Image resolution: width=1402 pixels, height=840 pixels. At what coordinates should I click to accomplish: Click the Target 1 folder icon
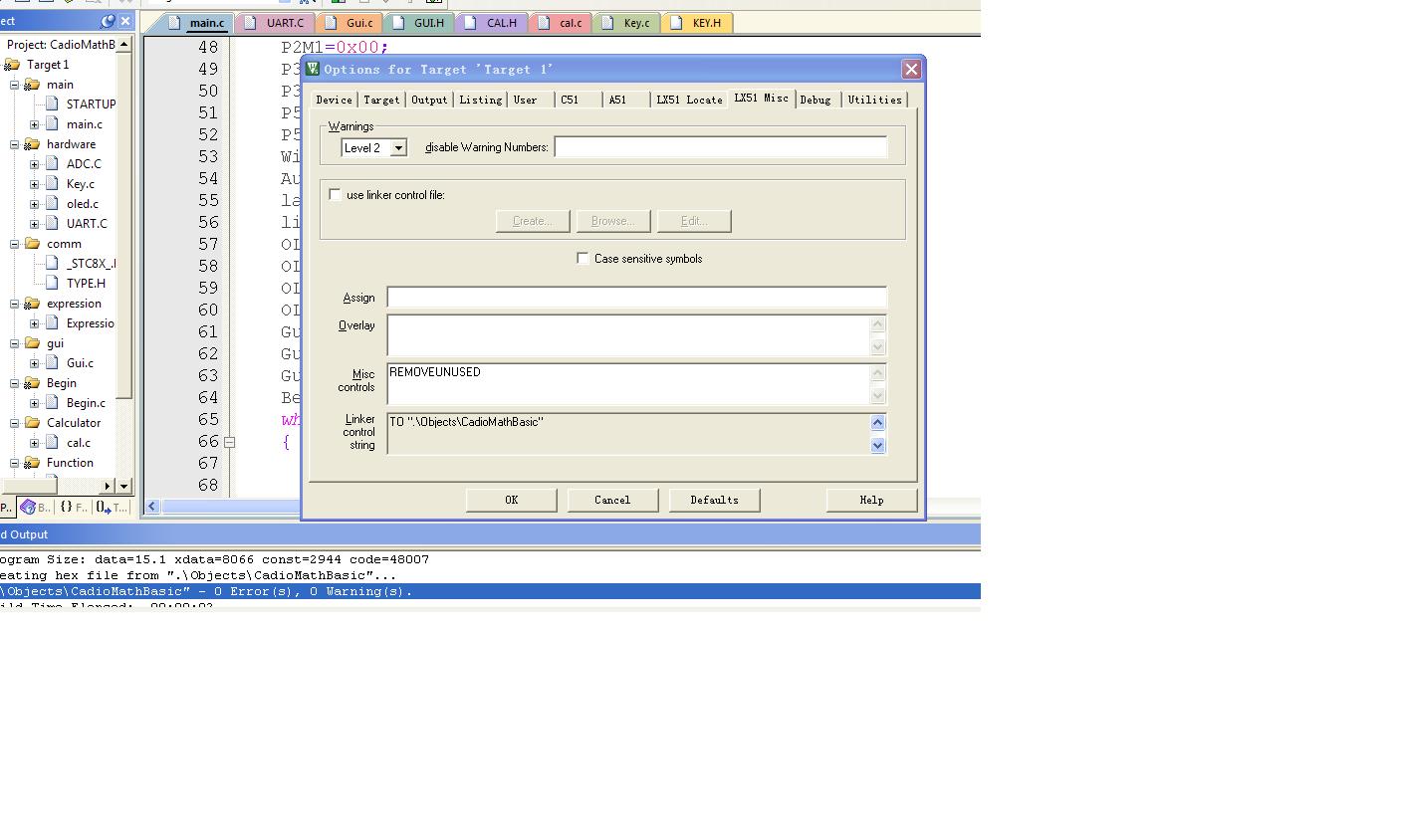[12, 65]
